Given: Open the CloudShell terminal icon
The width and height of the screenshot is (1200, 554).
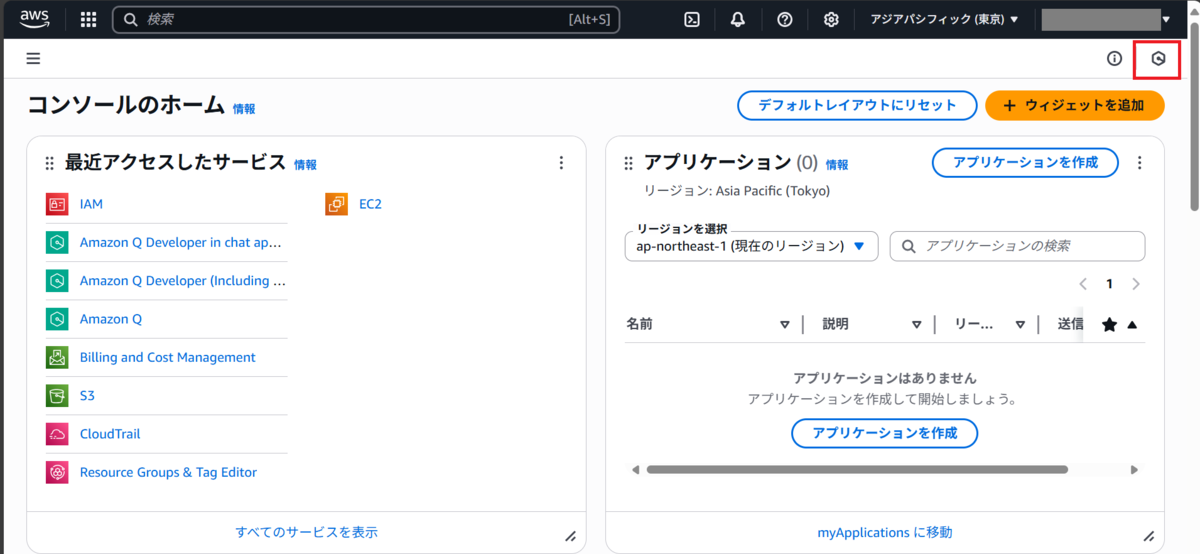Looking at the screenshot, I should click(692, 19).
